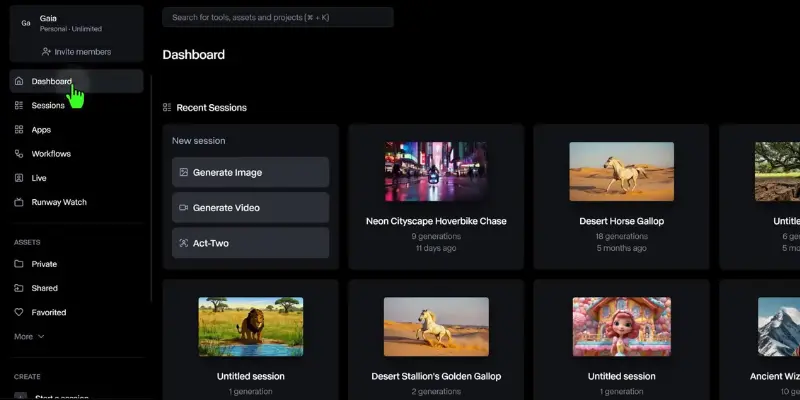Click the Generate Video camera icon

point(184,208)
